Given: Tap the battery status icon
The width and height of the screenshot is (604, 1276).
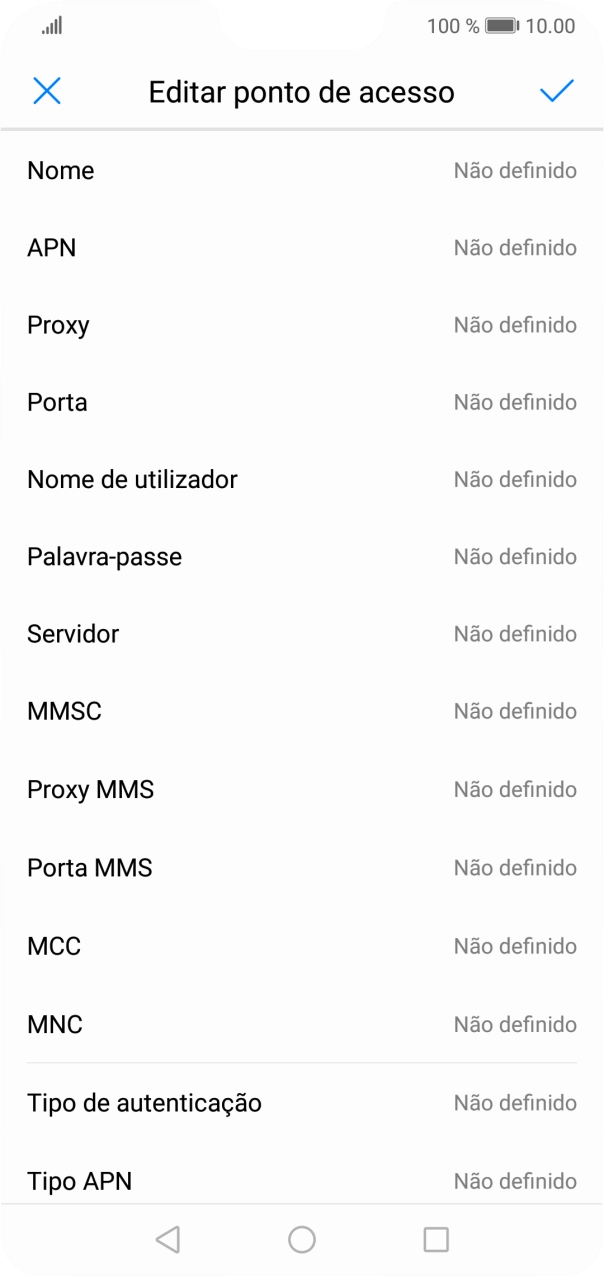Looking at the screenshot, I should tap(501, 26).
